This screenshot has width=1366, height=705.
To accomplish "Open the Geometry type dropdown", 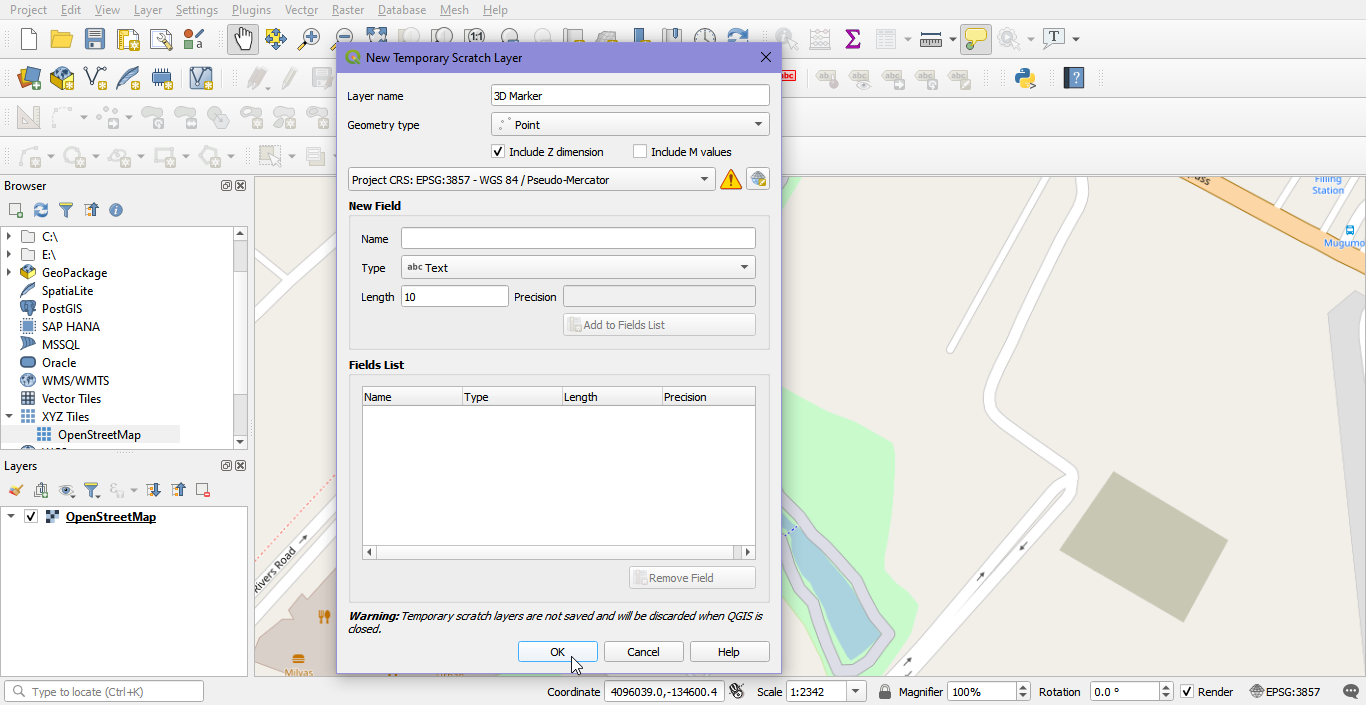I will [x=630, y=125].
